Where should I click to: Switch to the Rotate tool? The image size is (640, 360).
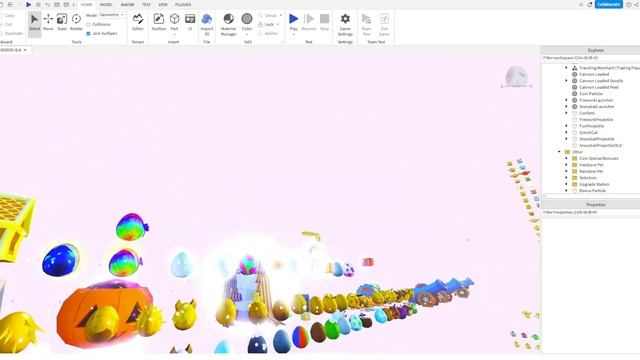(76, 22)
